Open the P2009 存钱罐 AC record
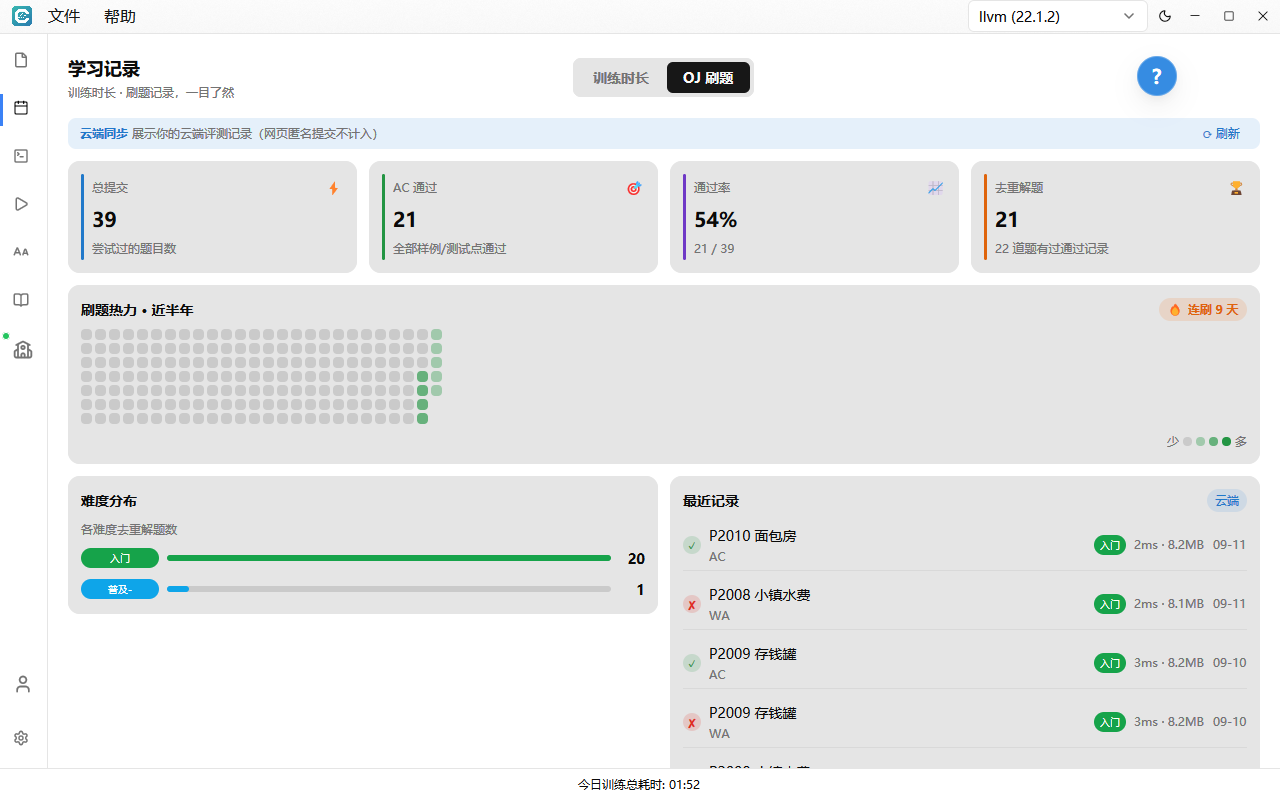Image resolution: width=1280 pixels, height=800 pixels. coord(965,663)
